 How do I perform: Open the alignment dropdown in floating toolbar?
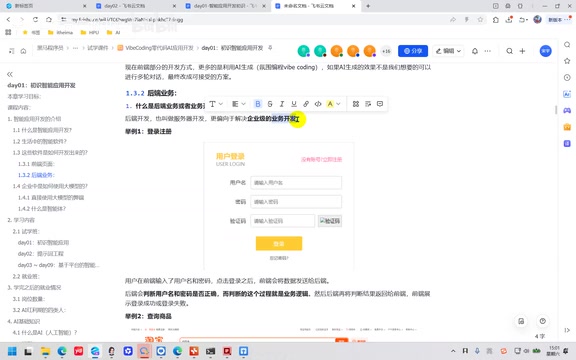click(239, 104)
